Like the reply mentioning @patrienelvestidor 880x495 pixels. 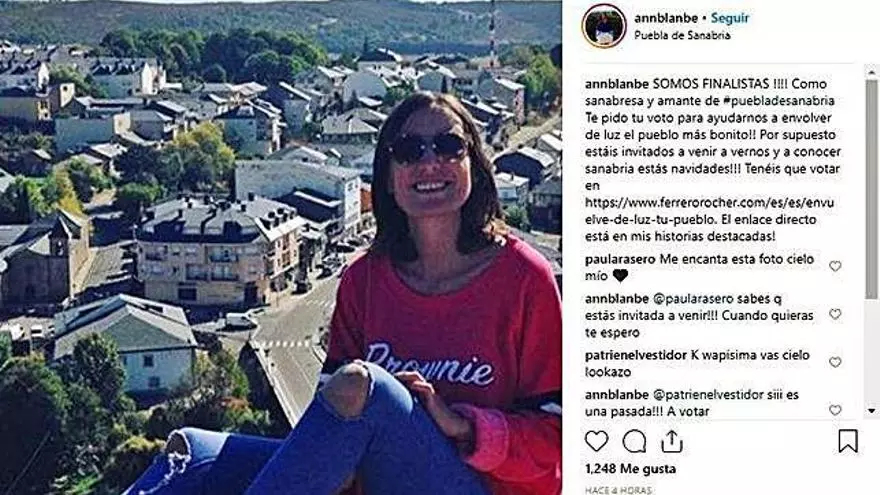(x=835, y=410)
